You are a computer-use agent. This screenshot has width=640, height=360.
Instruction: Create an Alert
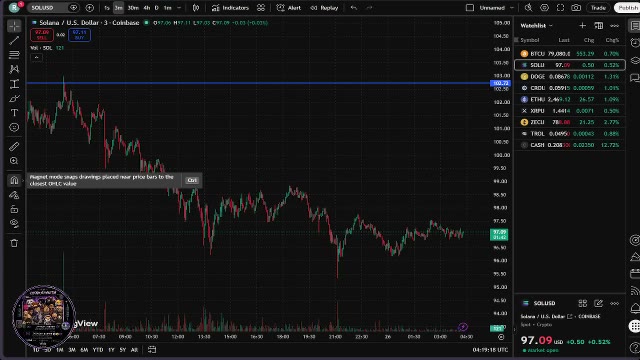[289, 8]
